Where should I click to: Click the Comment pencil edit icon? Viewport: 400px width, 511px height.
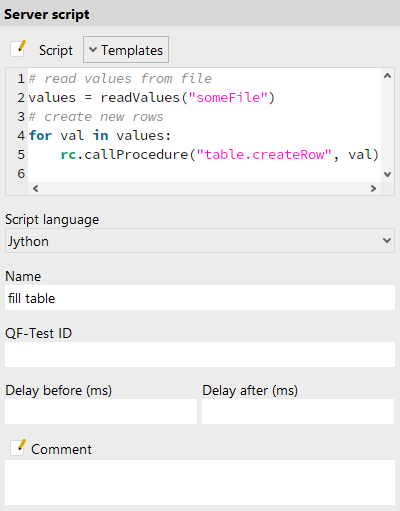(18, 448)
